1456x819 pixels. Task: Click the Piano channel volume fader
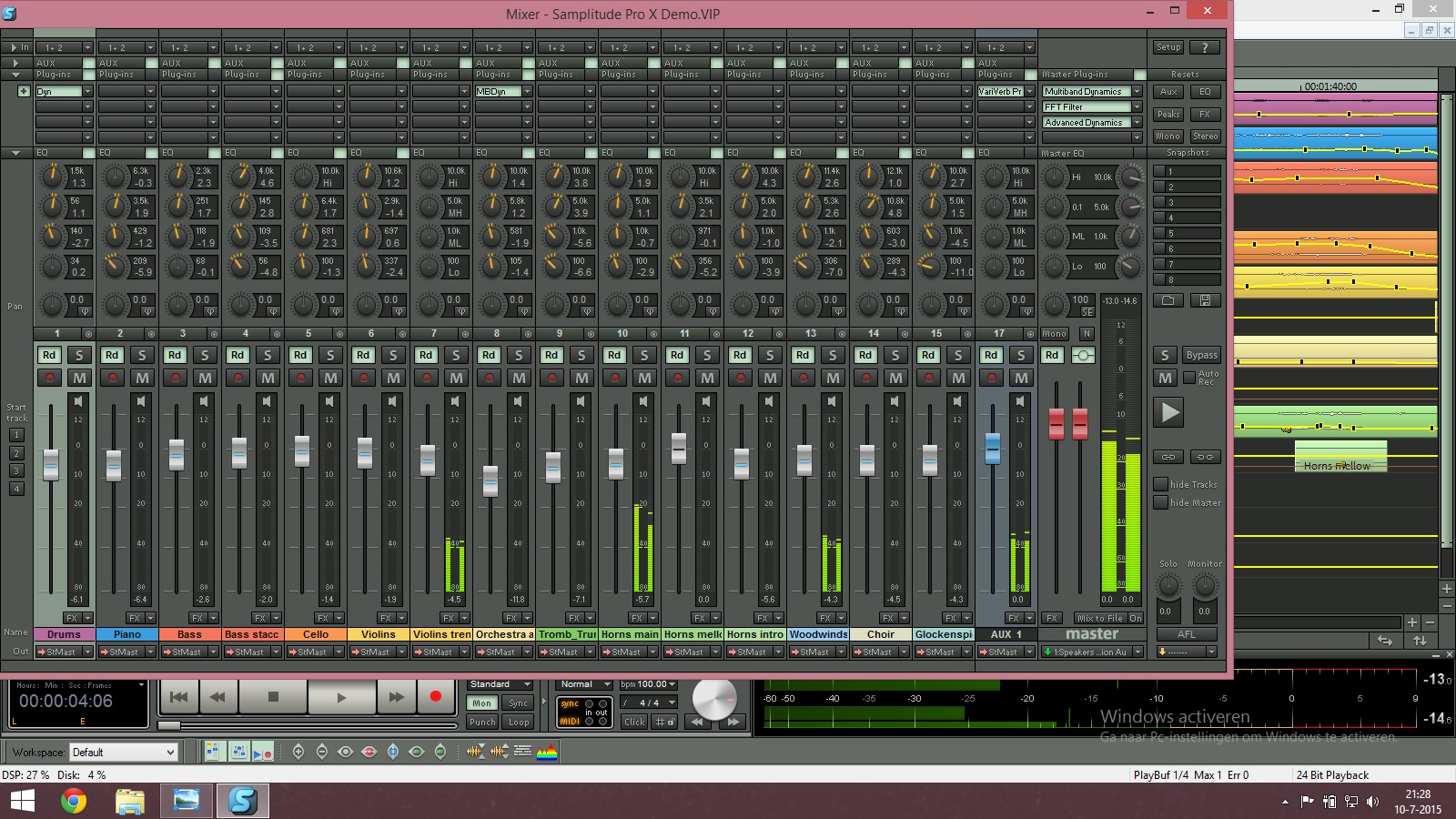point(114,465)
